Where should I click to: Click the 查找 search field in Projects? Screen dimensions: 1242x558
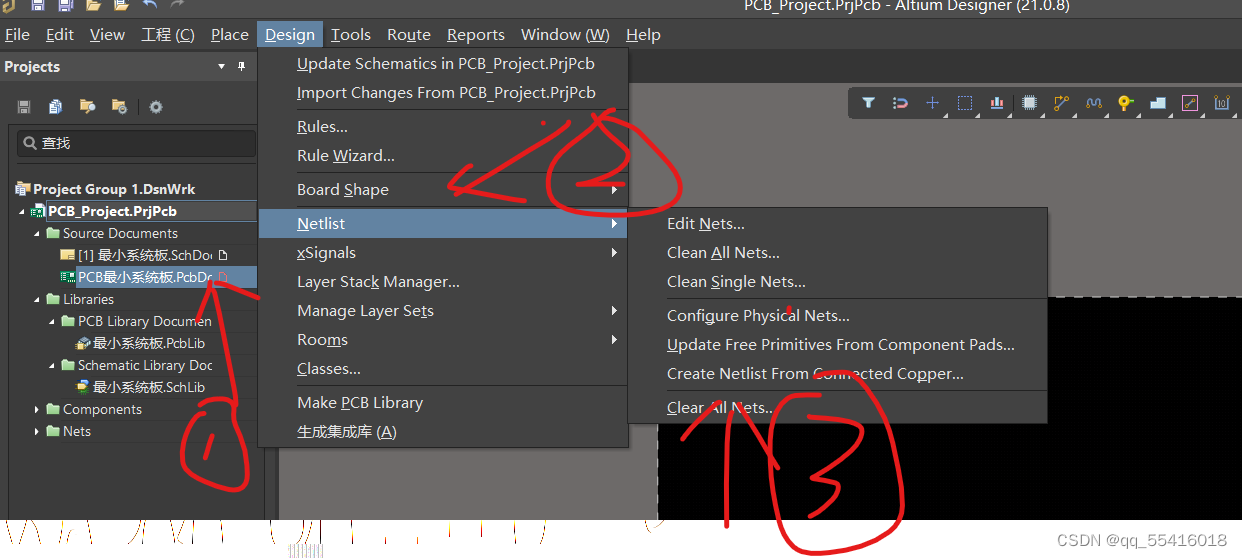click(x=136, y=143)
